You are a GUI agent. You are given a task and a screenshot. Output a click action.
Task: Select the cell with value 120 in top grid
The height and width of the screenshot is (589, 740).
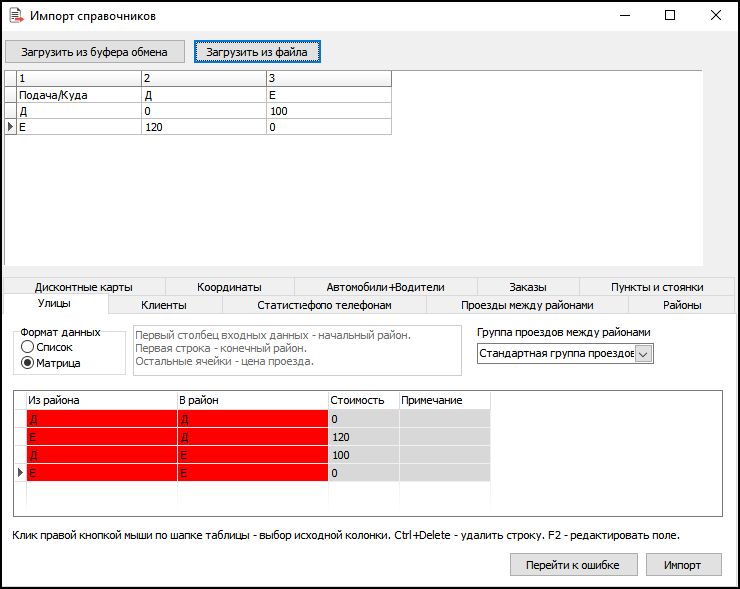pos(203,127)
